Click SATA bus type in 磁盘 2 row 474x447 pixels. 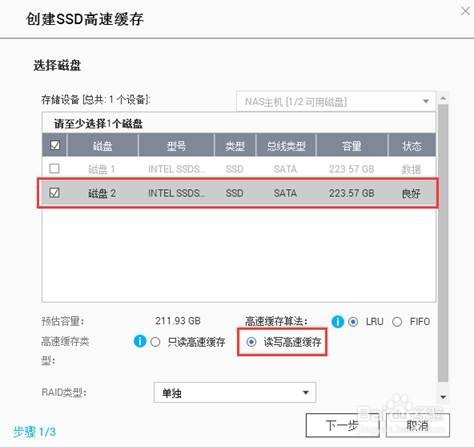click(x=285, y=193)
